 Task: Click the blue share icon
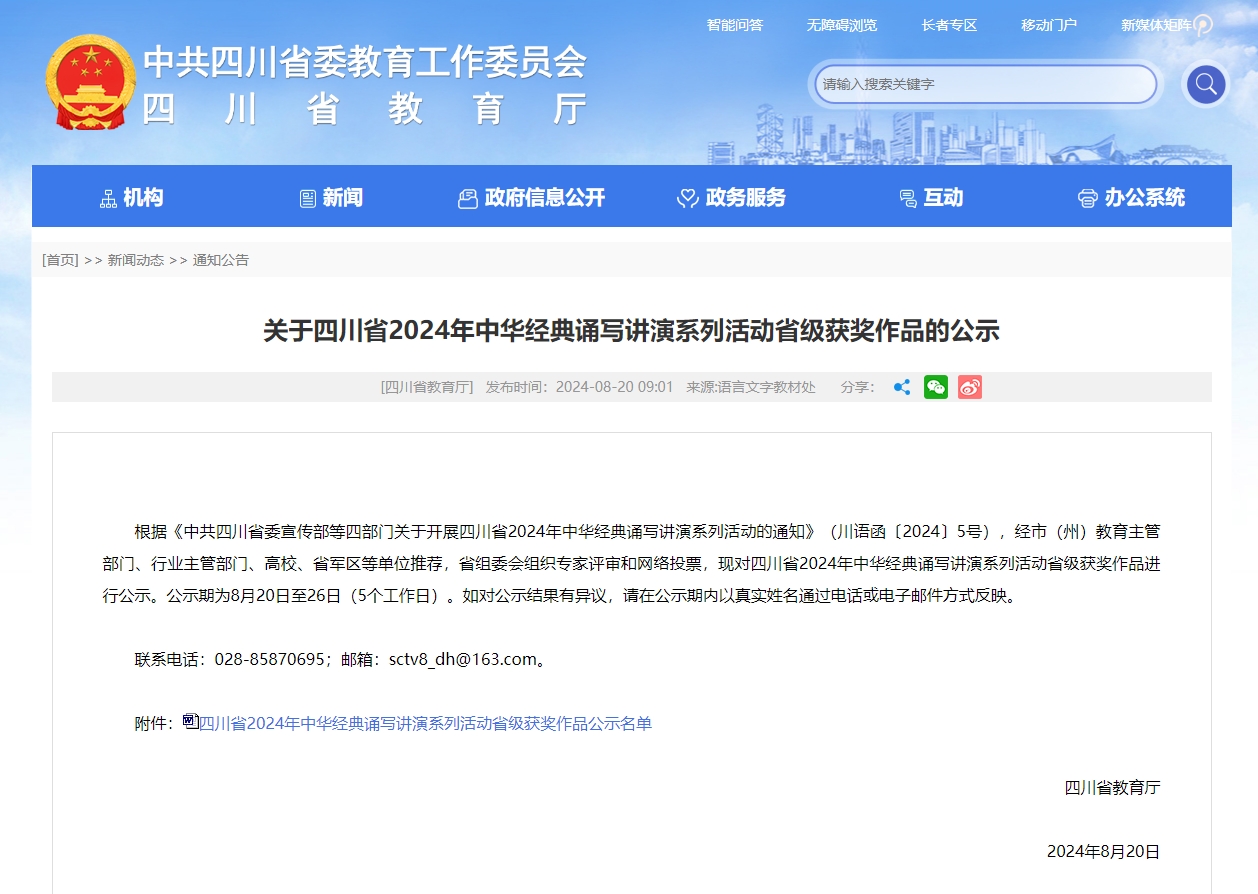point(901,387)
